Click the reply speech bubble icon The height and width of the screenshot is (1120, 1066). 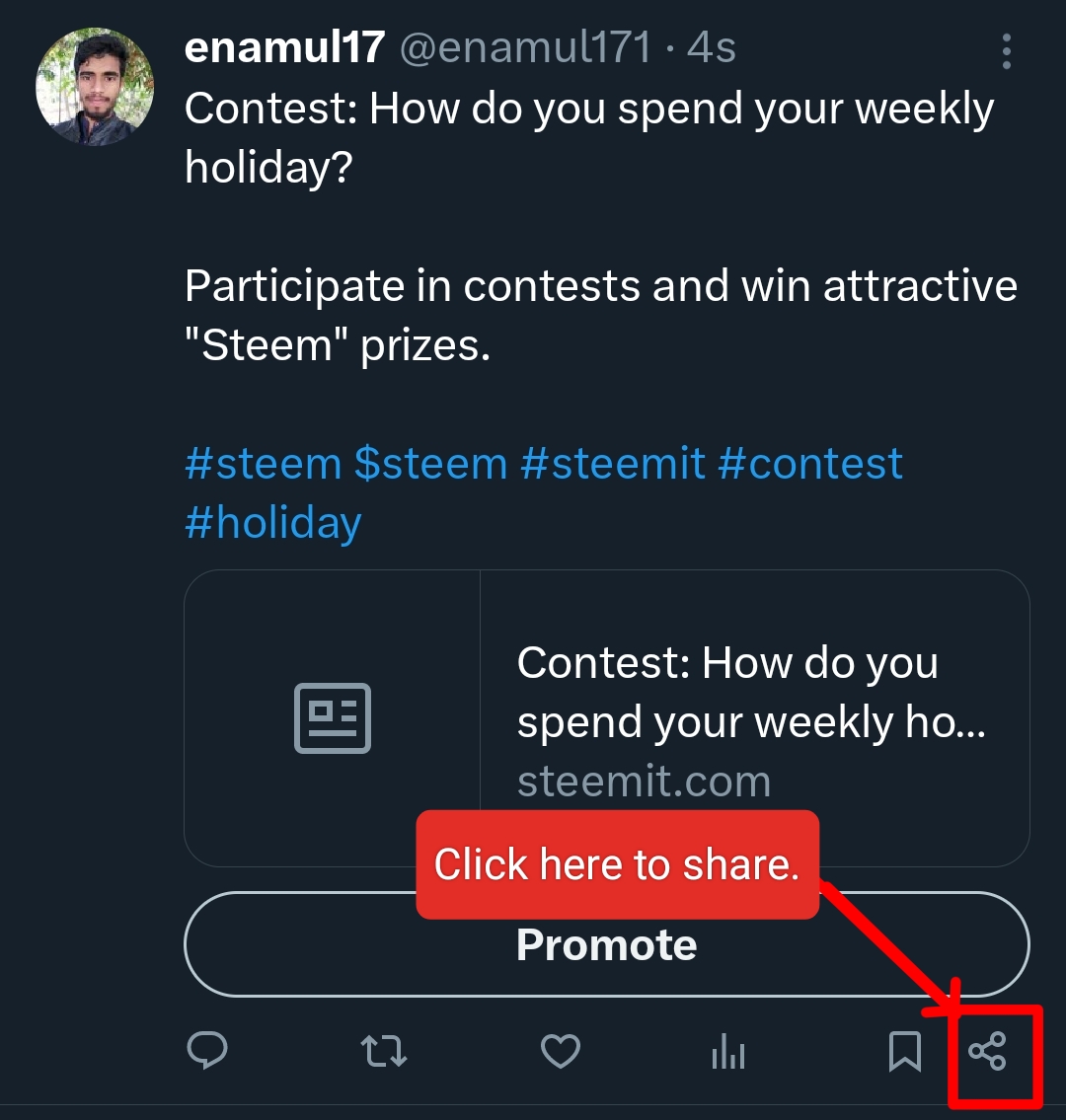(207, 1051)
